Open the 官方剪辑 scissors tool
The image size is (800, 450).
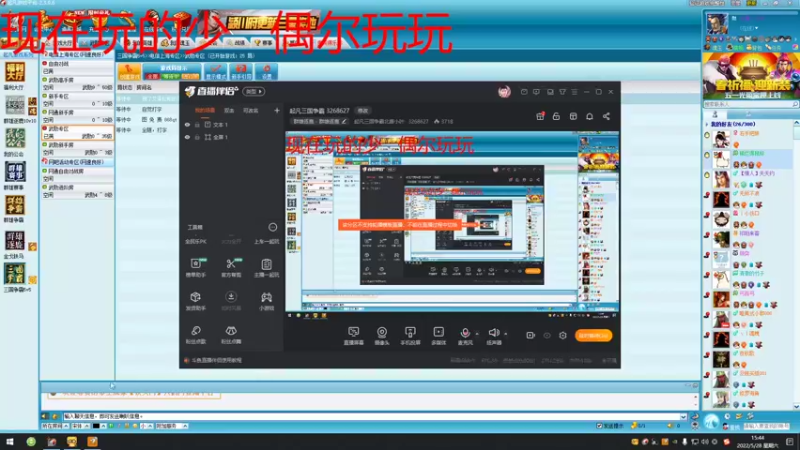(231, 267)
